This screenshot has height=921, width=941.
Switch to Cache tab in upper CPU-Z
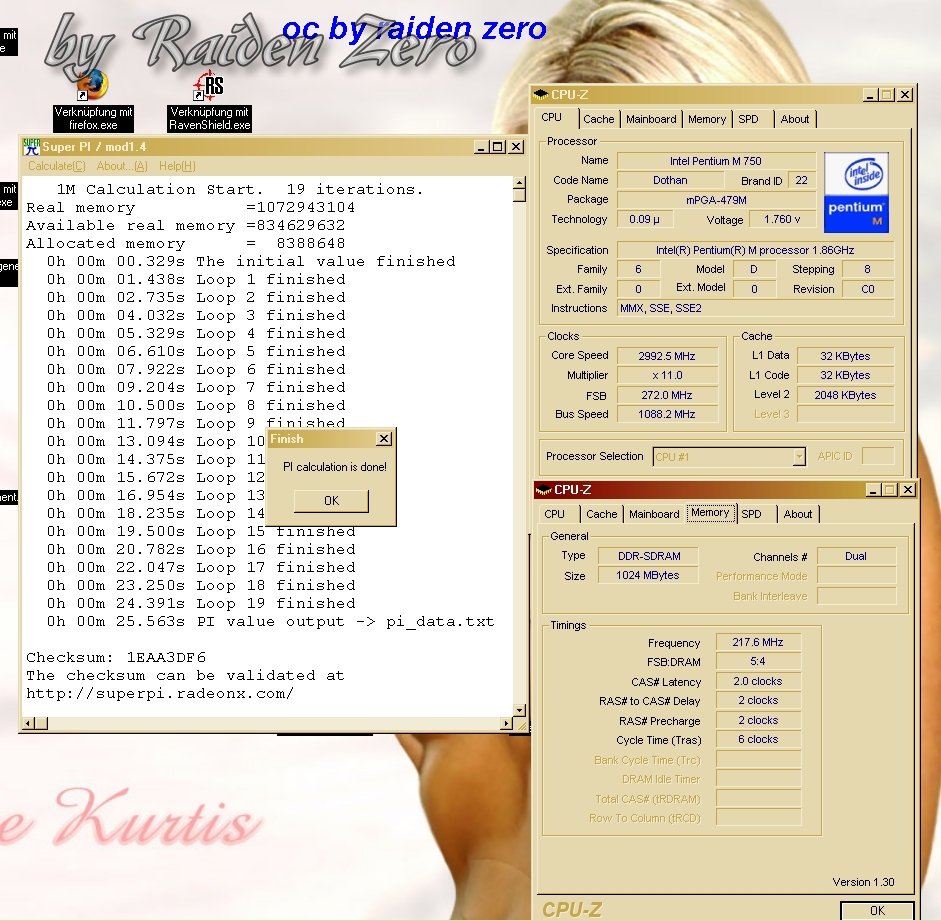598,119
